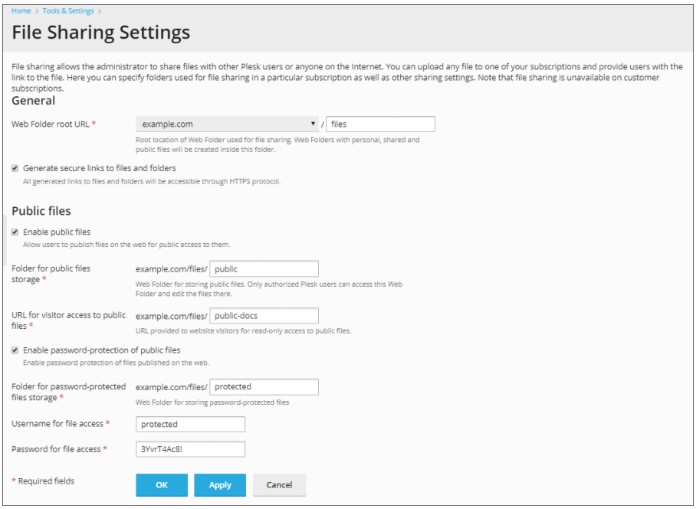The image size is (696, 509).
Task: Click the Username for file access label
Action: tap(60, 424)
